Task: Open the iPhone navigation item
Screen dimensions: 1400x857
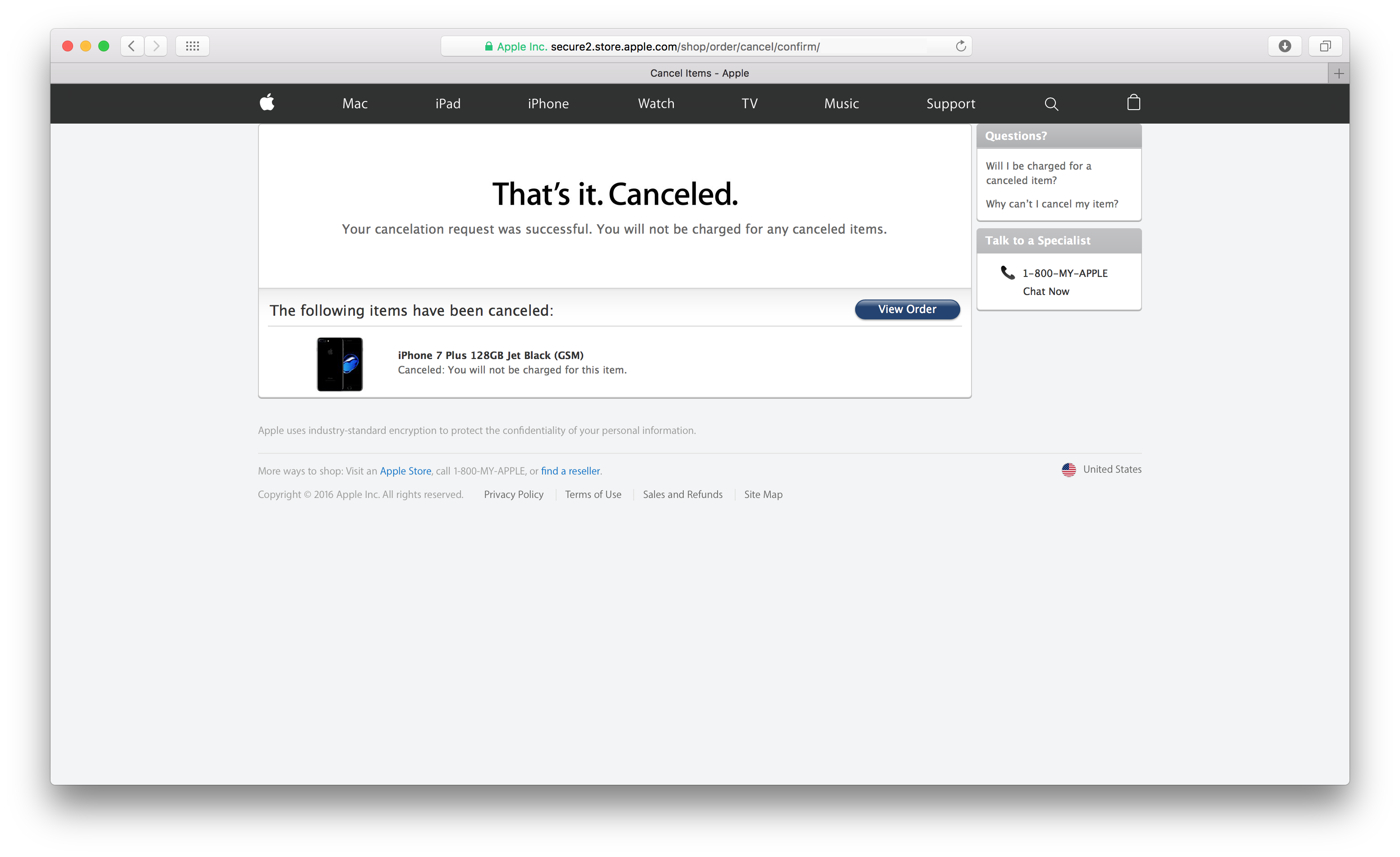Action: click(x=548, y=103)
